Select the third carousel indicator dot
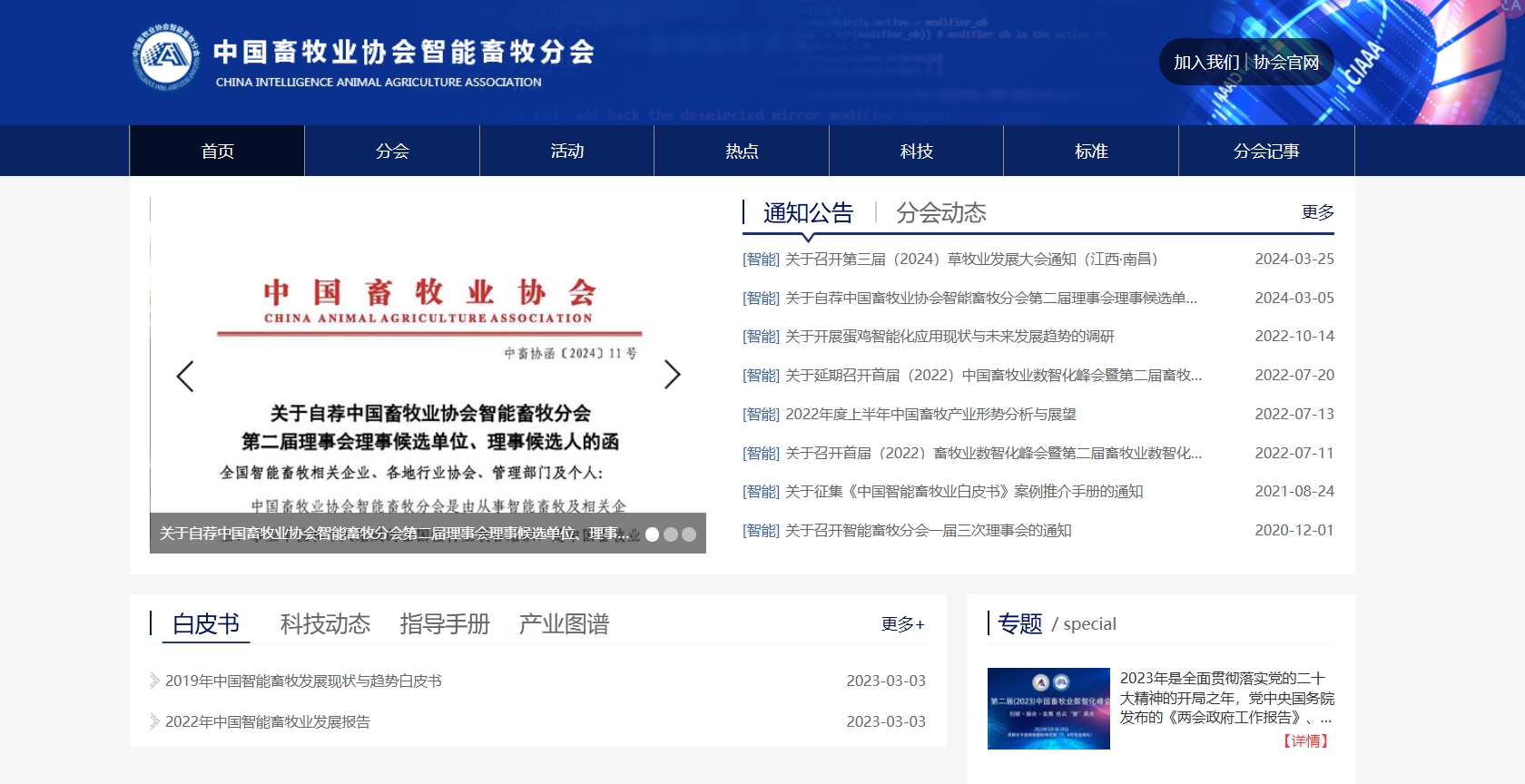The width and height of the screenshot is (1525, 784). [x=689, y=534]
